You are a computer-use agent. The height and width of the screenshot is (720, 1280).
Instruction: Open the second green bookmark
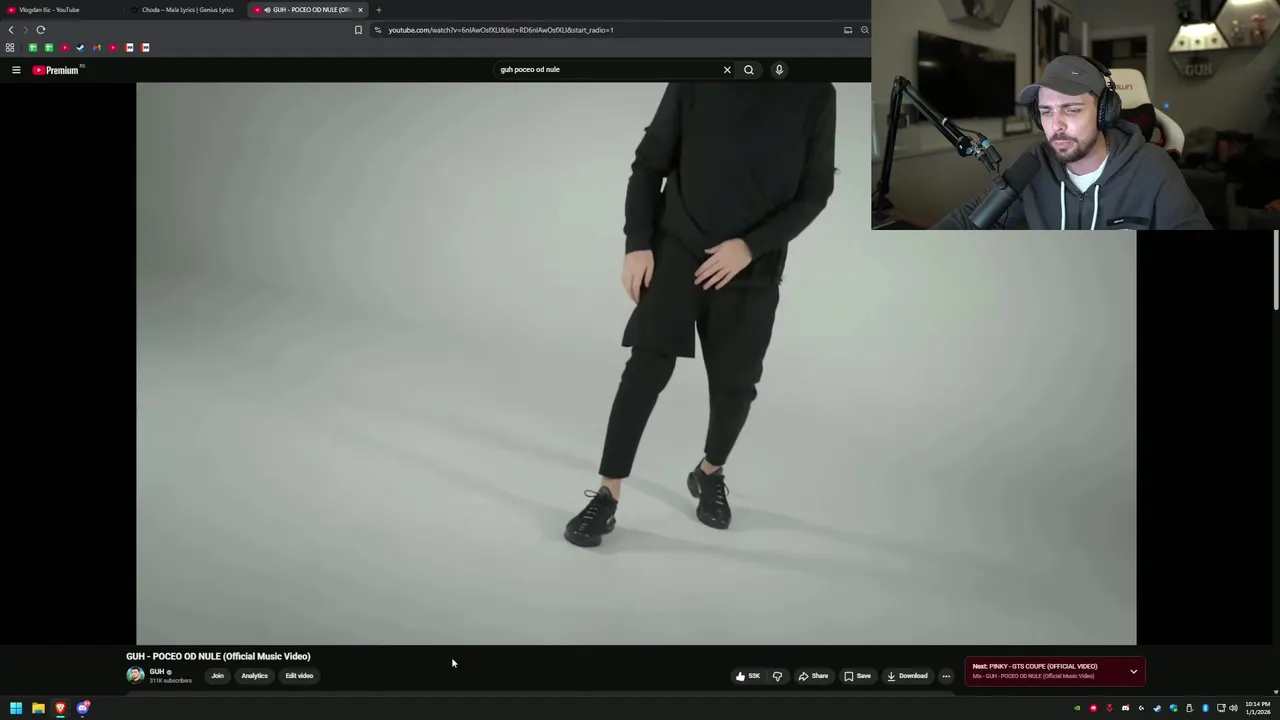[x=49, y=48]
